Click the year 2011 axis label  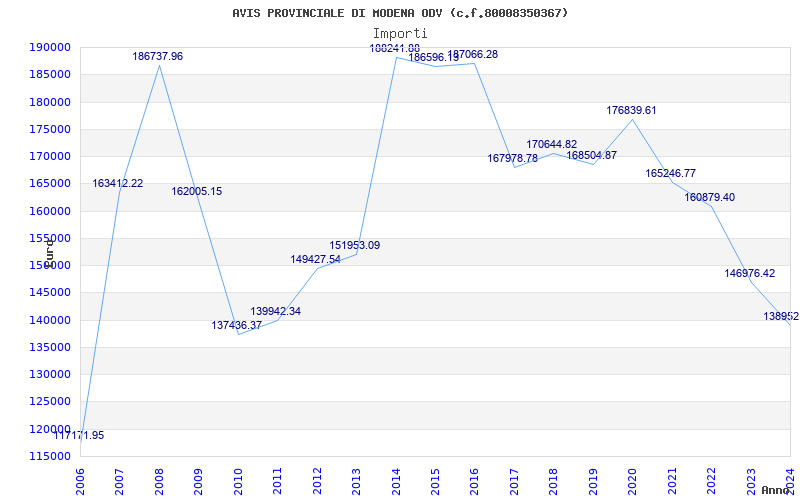point(277,481)
